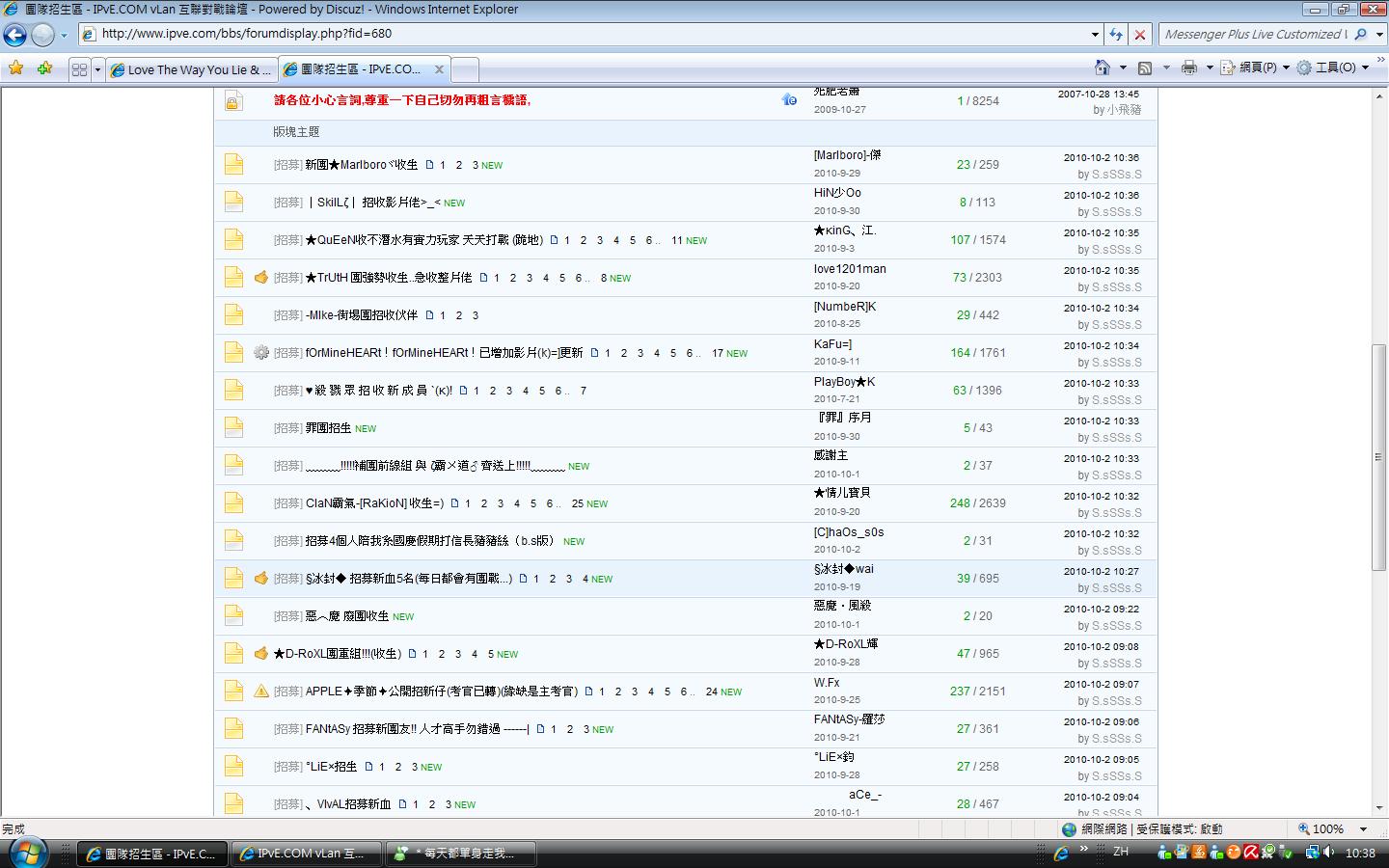This screenshot has width=1389, height=868.
Task: Go to the Home page icon
Action: click(x=1103, y=68)
